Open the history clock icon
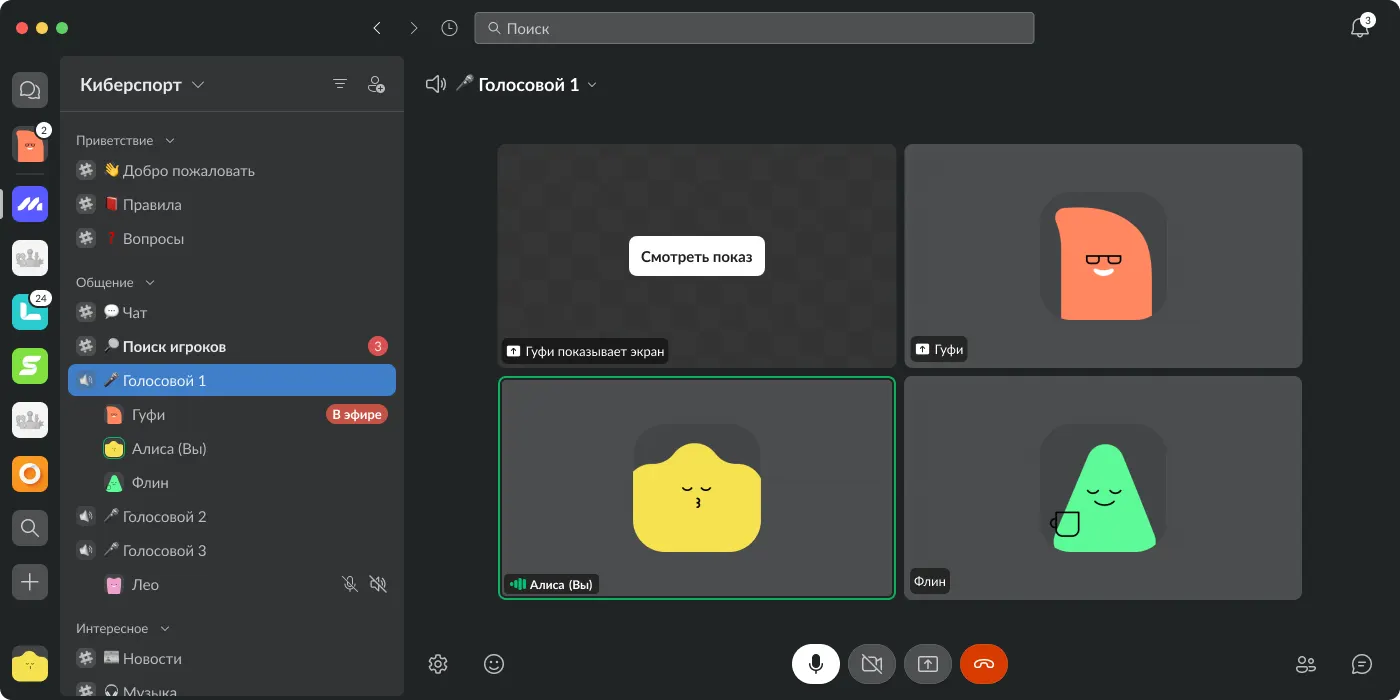 pyautogui.click(x=450, y=28)
